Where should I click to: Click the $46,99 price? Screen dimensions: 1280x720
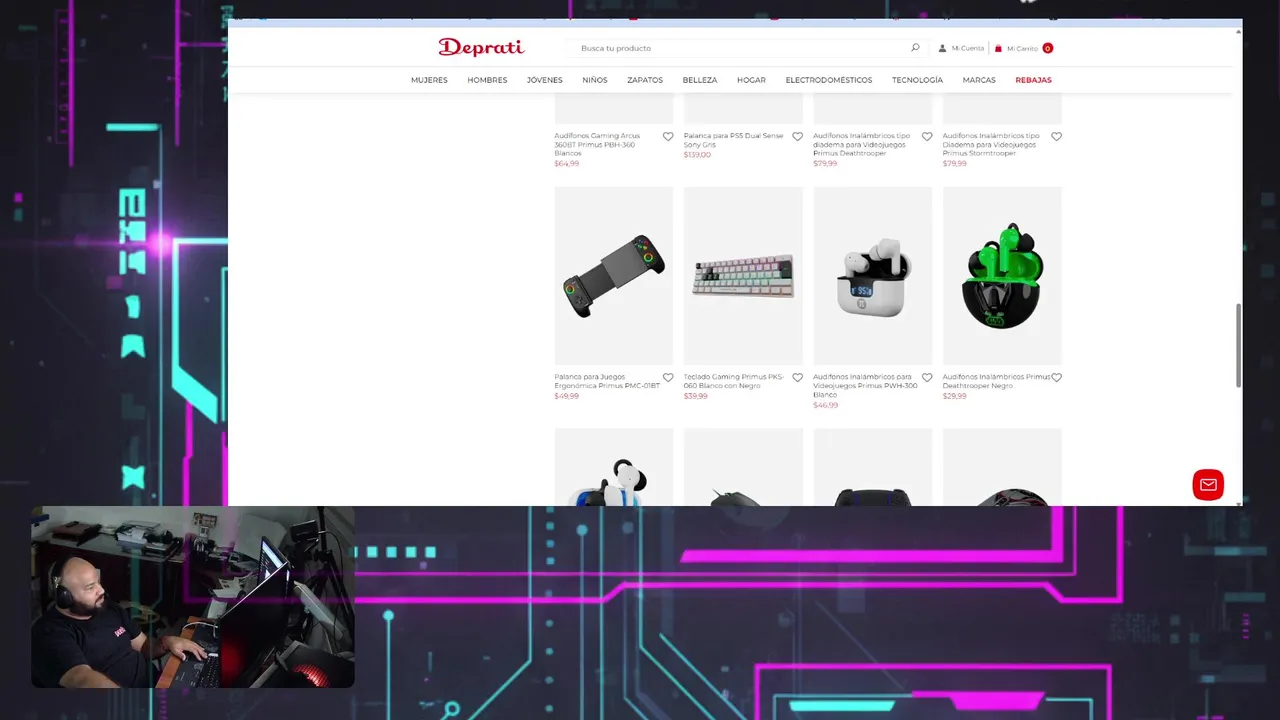tap(825, 405)
